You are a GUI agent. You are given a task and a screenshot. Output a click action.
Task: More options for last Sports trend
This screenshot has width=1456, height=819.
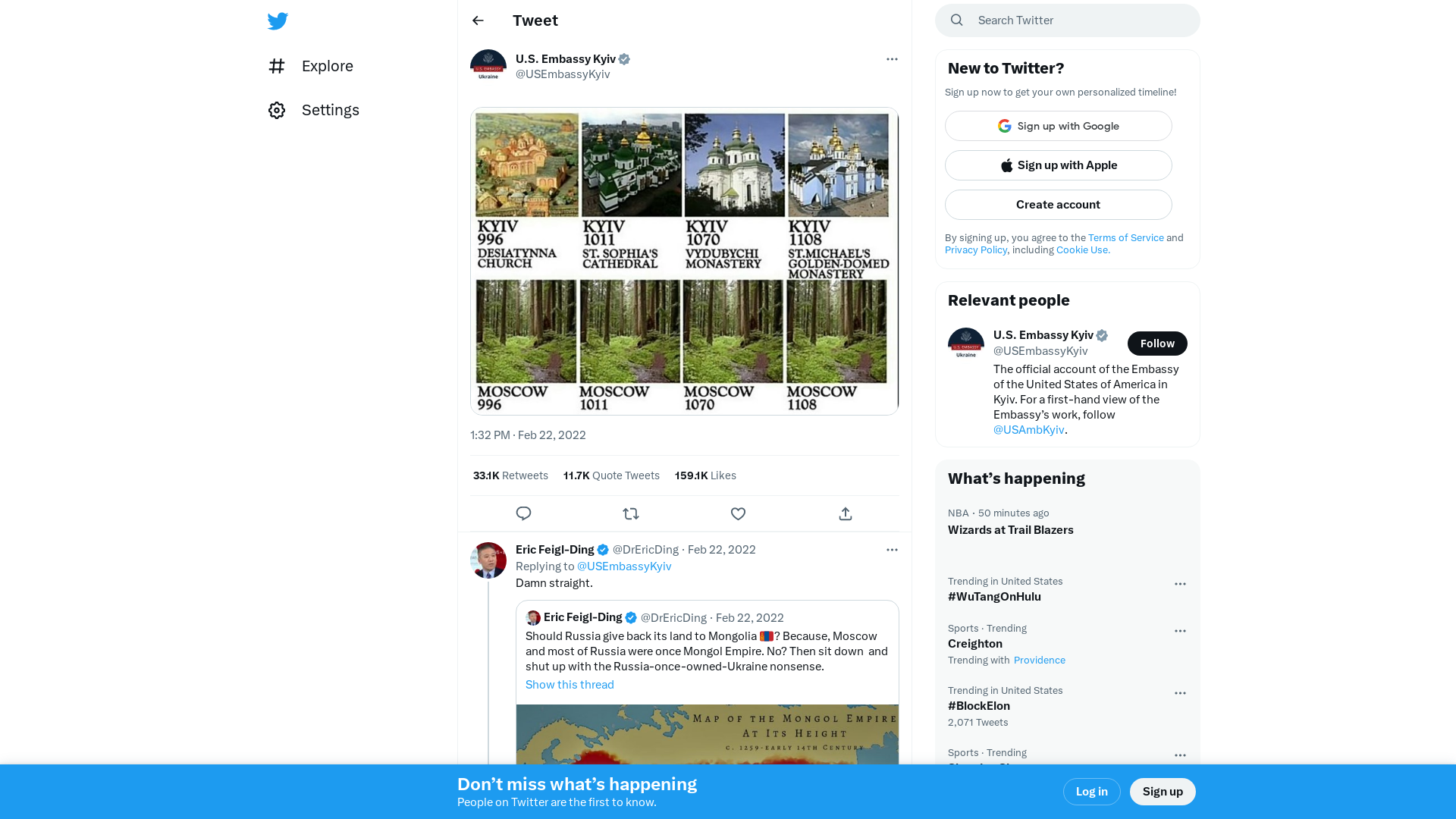[1180, 755]
